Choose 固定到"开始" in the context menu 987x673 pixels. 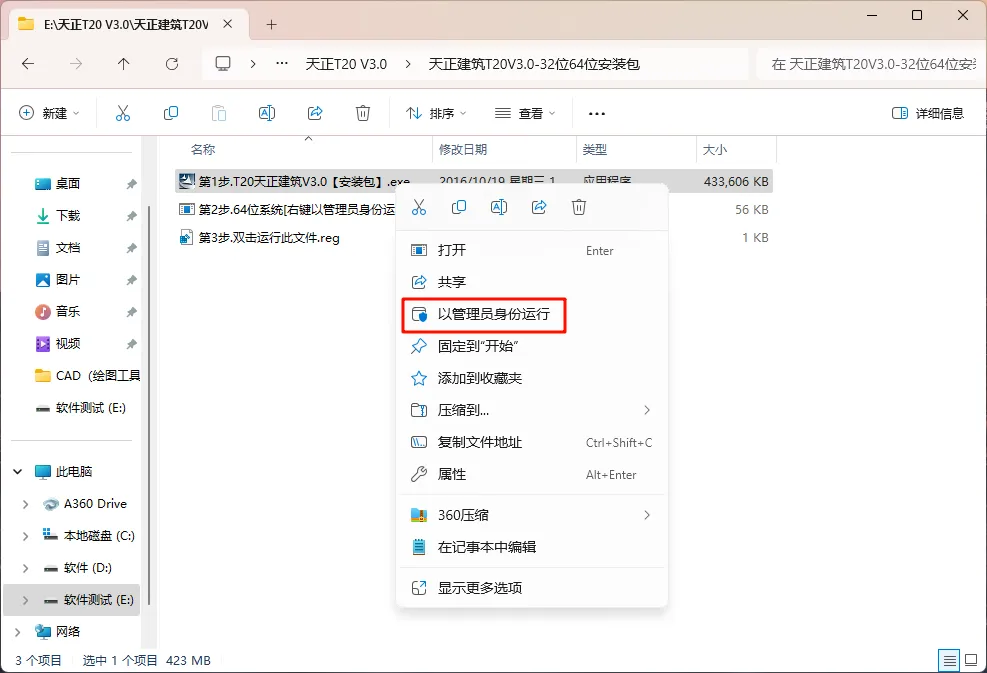tap(532, 346)
